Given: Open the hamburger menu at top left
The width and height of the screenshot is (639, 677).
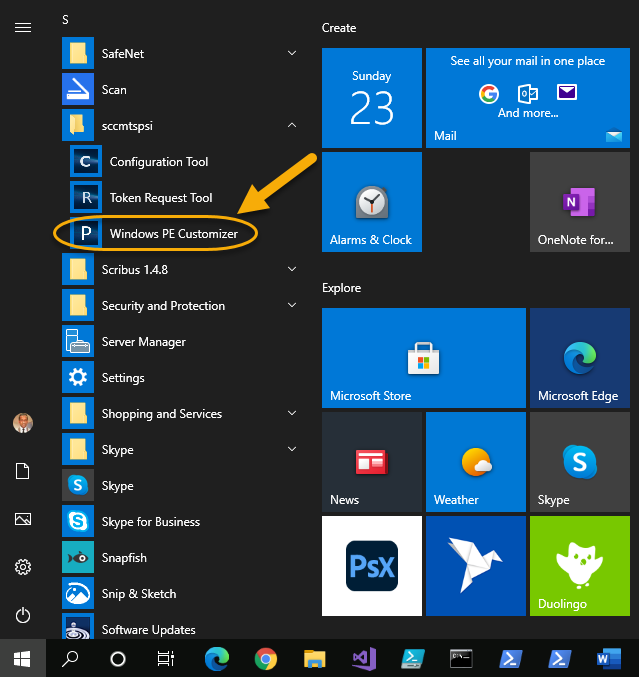Looking at the screenshot, I should 22,28.
